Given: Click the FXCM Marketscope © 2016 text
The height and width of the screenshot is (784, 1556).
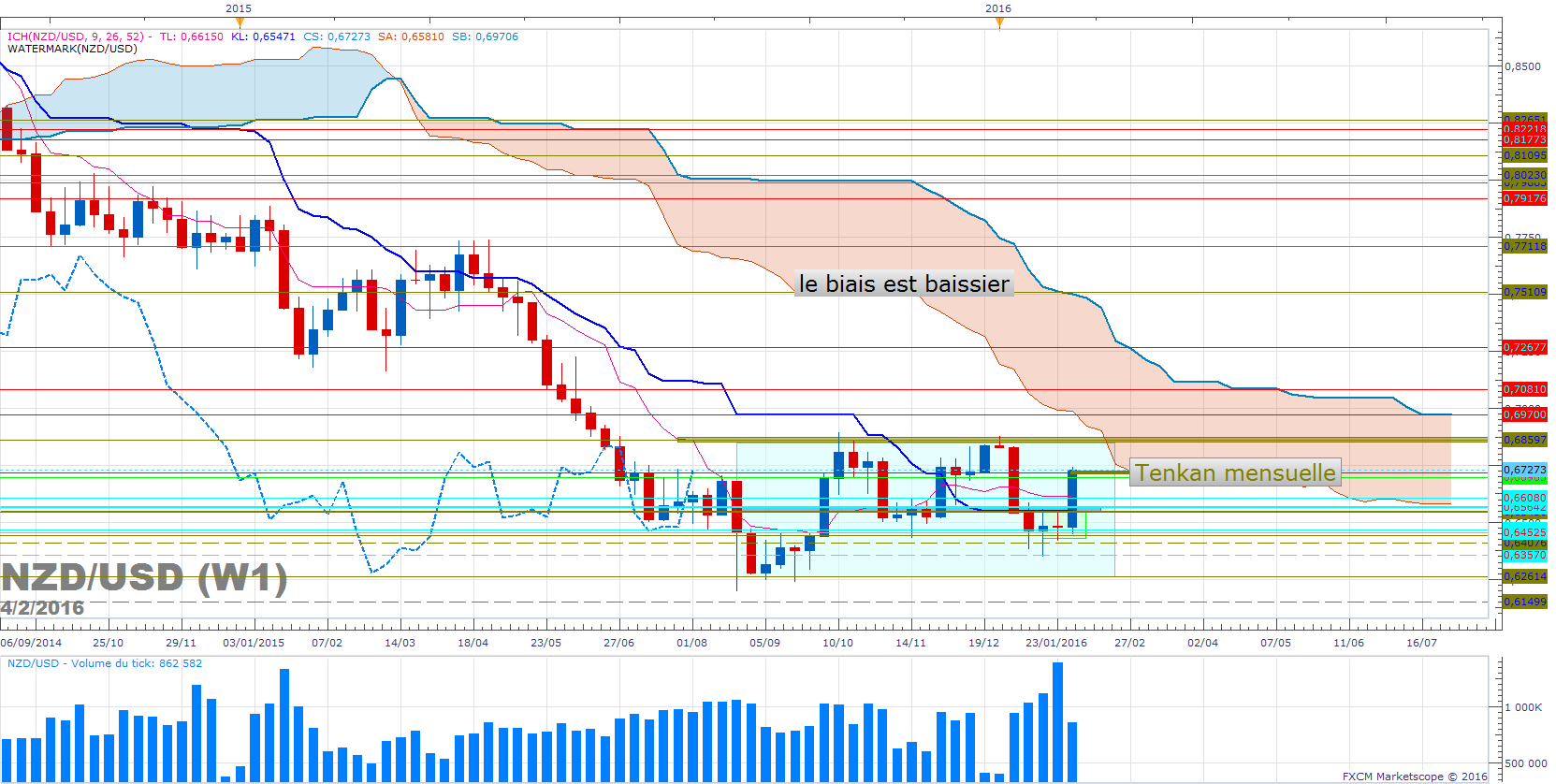Looking at the screenshot, I should pyautogui.click(x=1415, y=777).
